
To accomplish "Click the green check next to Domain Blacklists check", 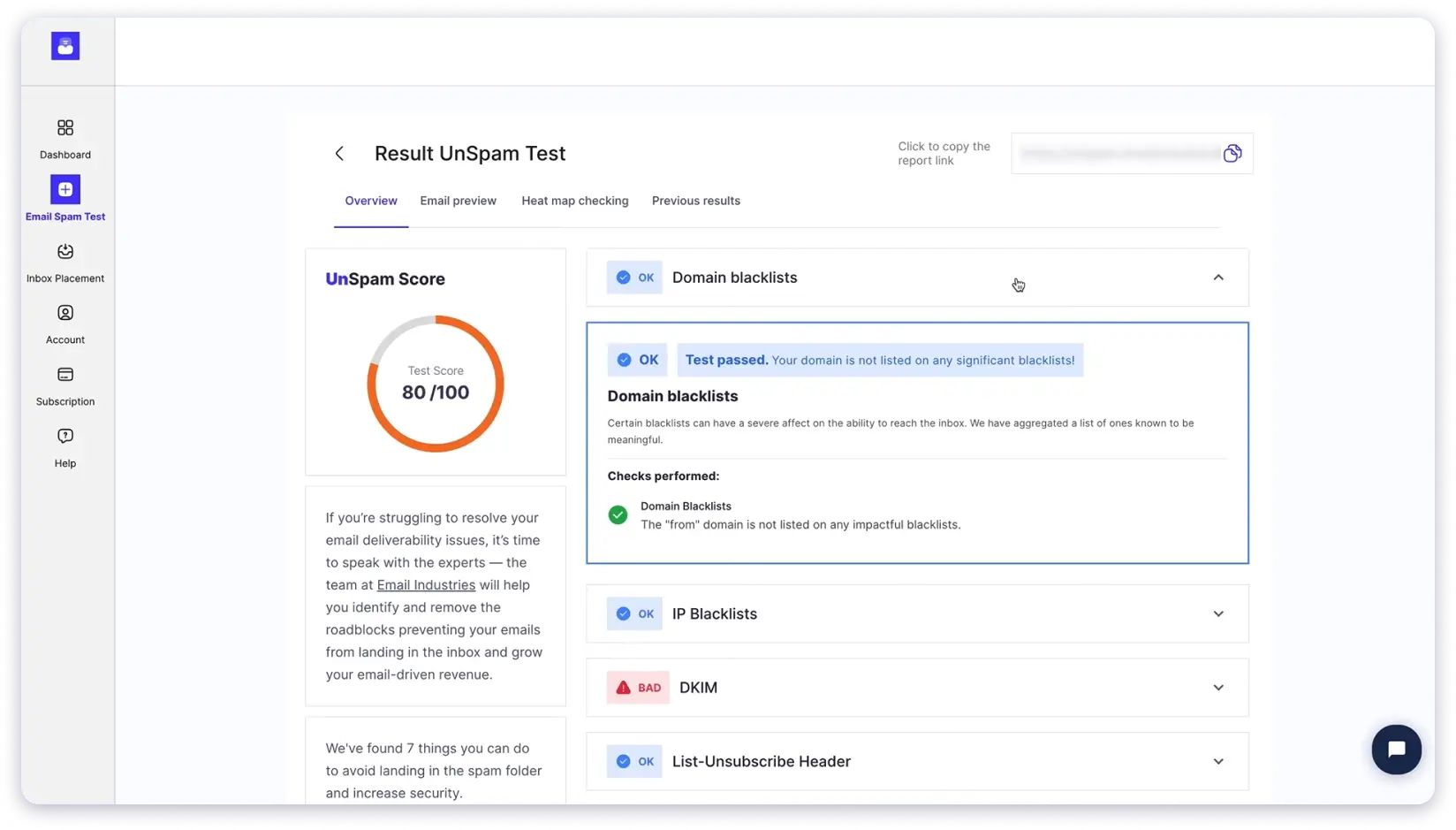I will (618, 515).
